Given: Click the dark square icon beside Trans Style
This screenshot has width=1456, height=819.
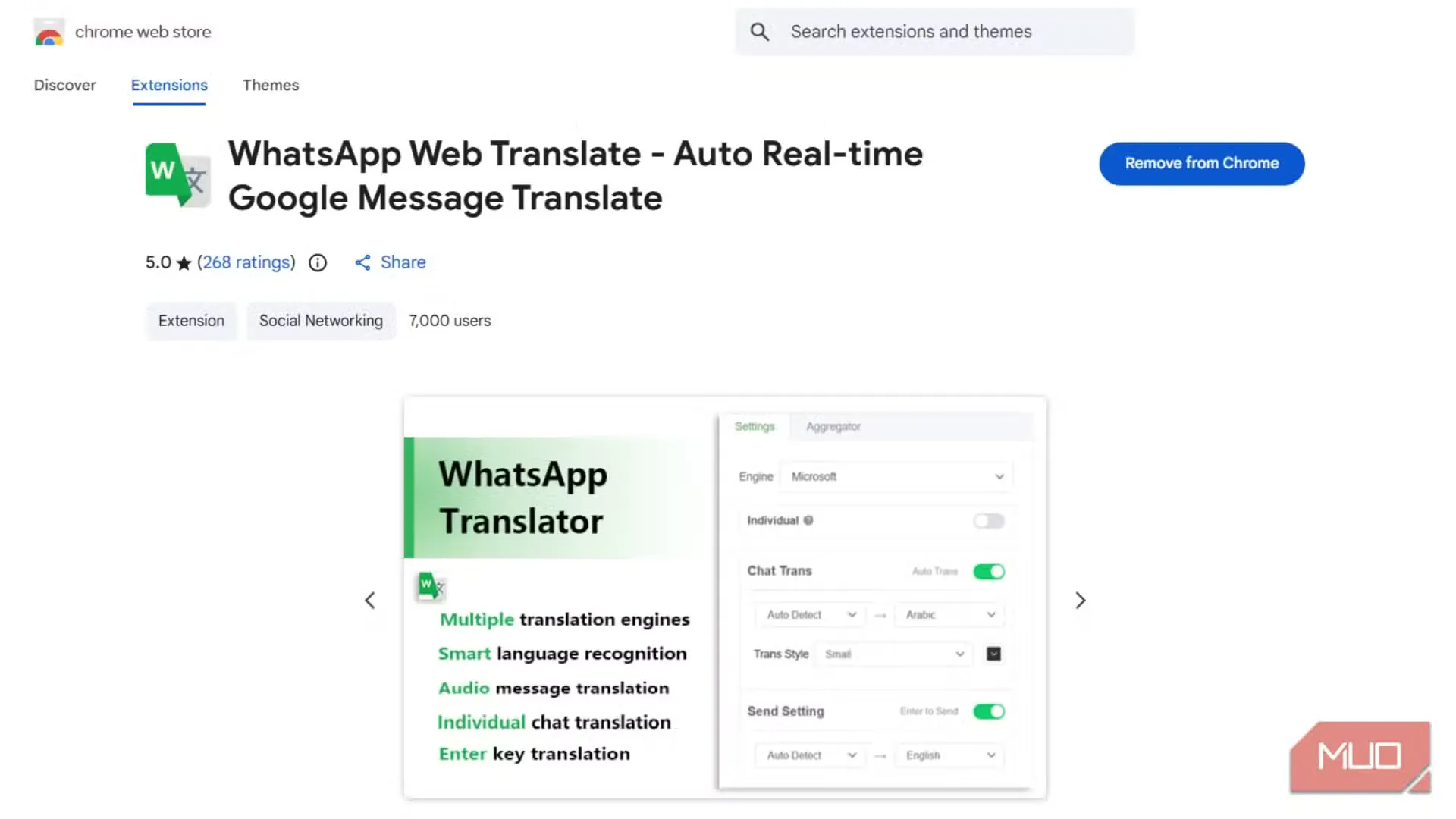Looking at the screenshot, I should (x=993, y=654).
